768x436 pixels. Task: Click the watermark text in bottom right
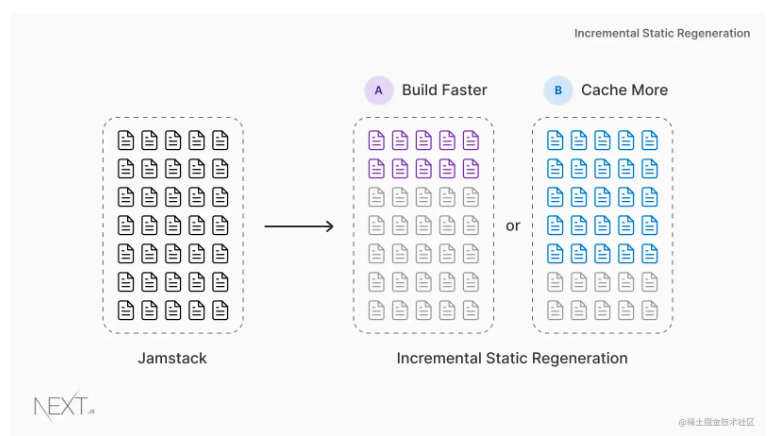pos(716,422)
